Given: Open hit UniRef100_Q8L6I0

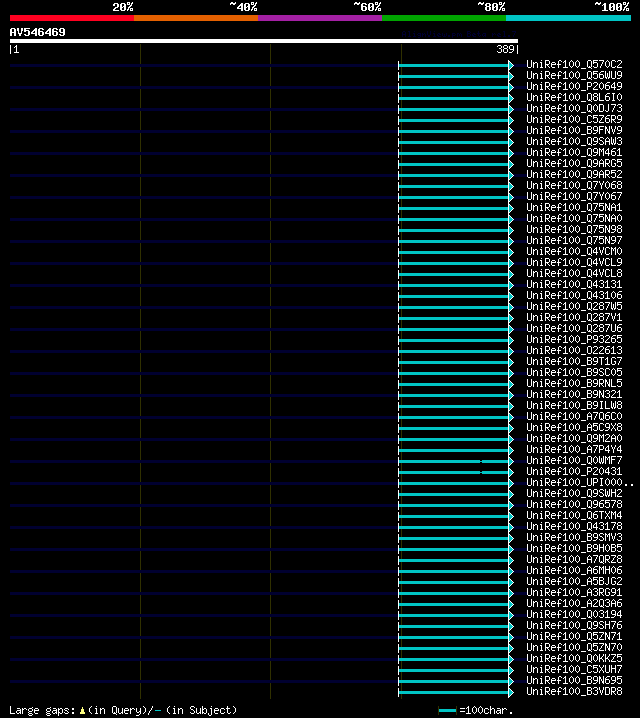Looking at the screenshot, I should tap(574, 98).
